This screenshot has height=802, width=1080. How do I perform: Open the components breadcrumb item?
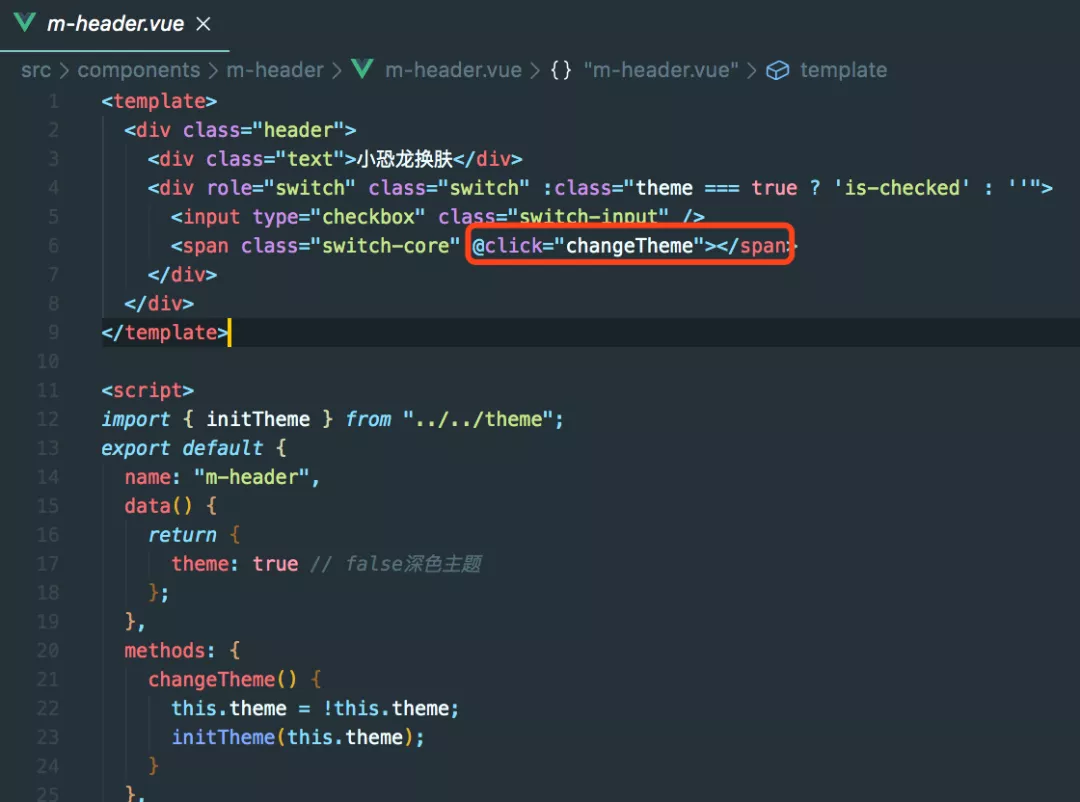point(138,70)
